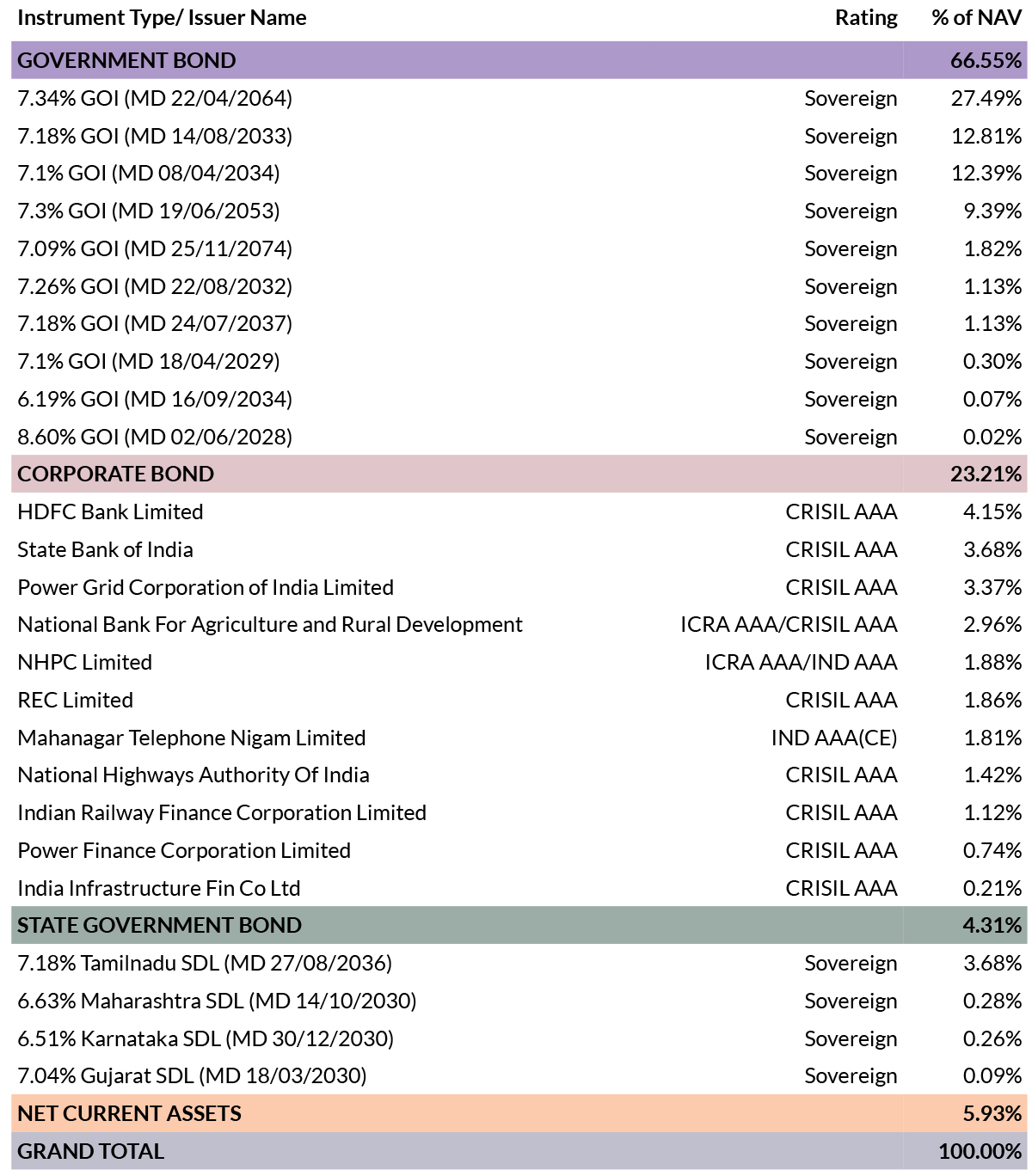The width and height of the screenshot is (1032, 1176).
Task: Click the Rating column header
Action: 865,18
